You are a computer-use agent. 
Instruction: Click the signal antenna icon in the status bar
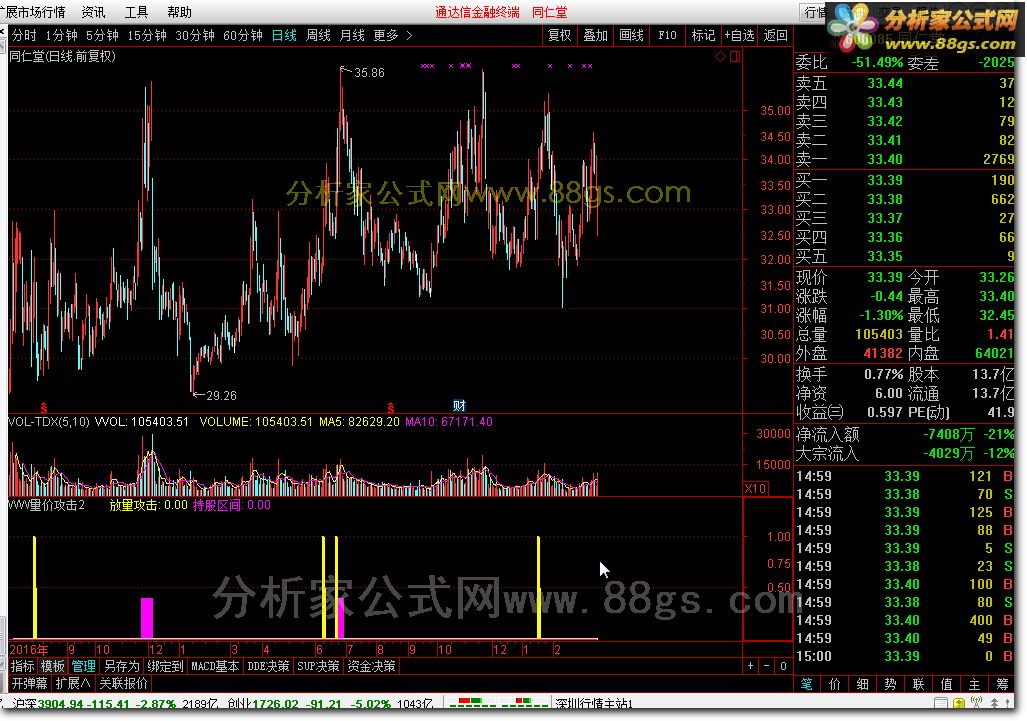pyautogui.click(x=977, y=703)
